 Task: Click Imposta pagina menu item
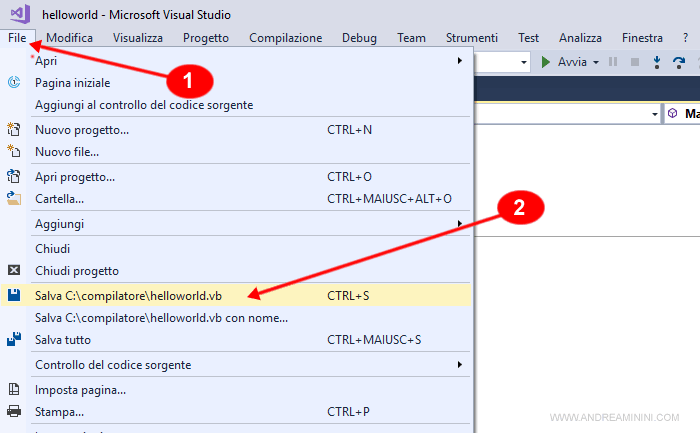(x=80, y=389)
